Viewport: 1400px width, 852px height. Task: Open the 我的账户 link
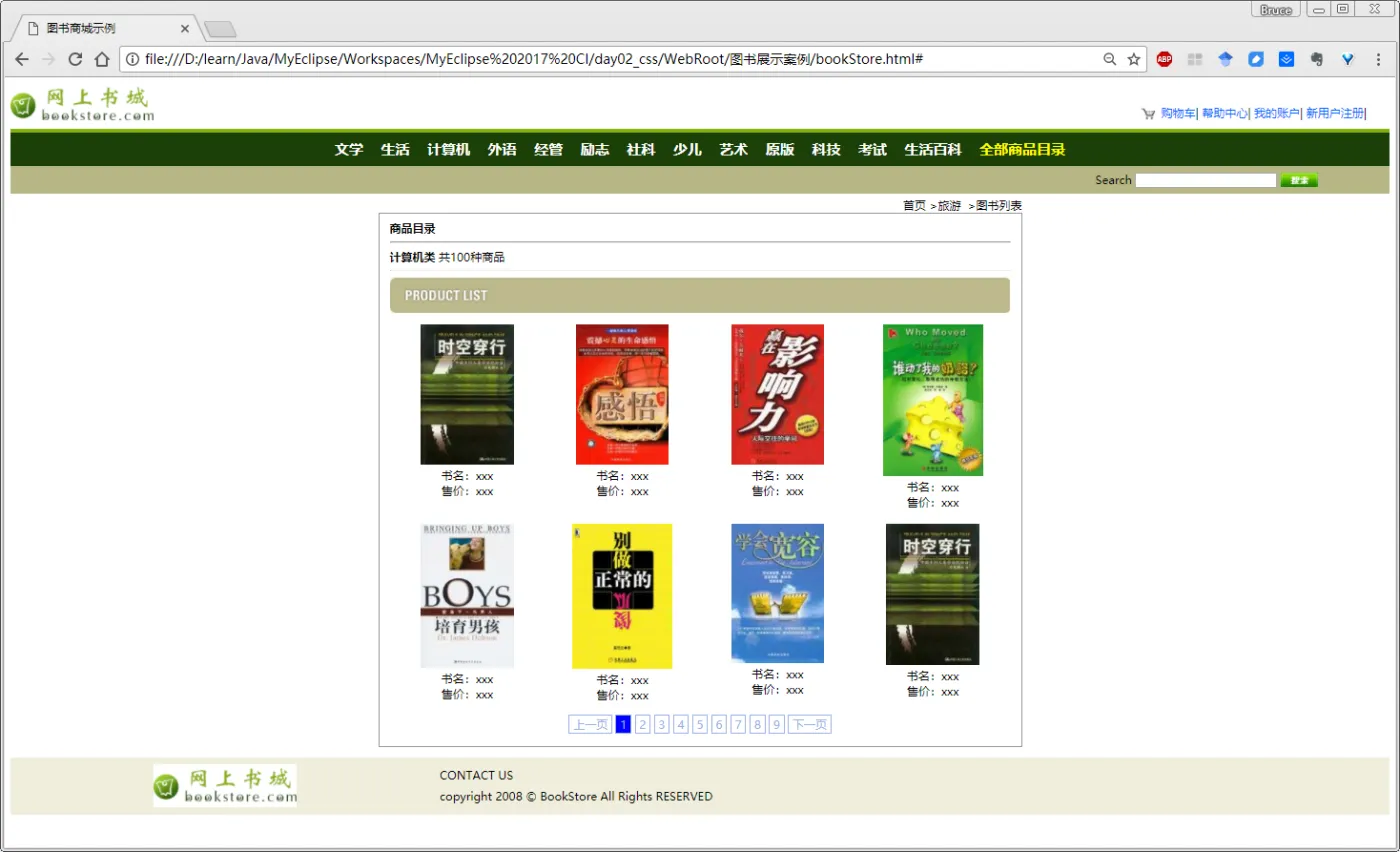[x=1276, y=114]
